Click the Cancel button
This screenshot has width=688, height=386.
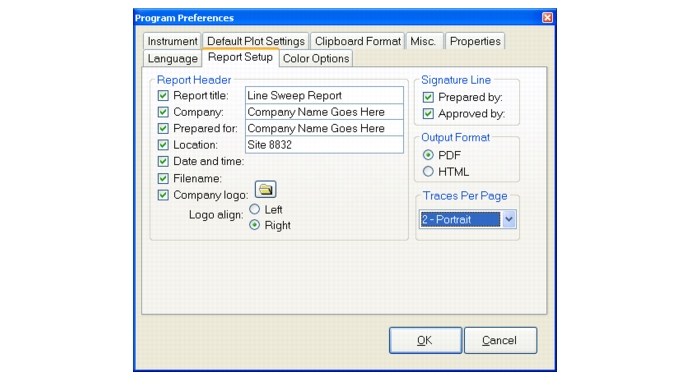click(500, 340)
